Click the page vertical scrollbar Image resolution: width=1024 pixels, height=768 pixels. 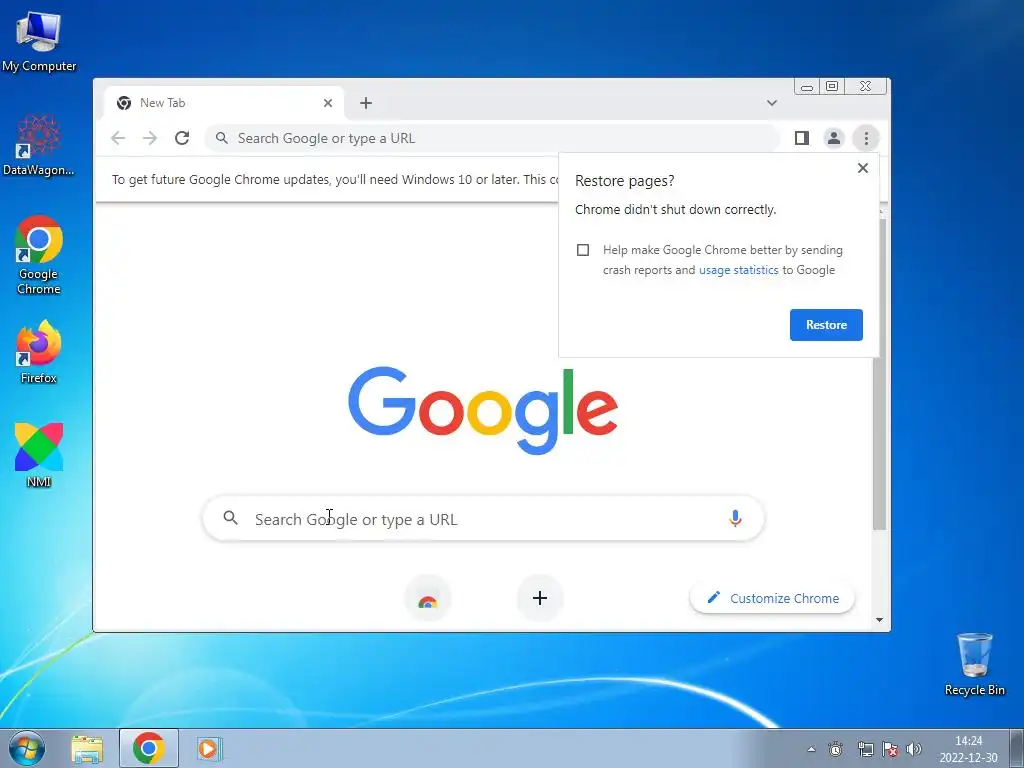click(880, 372)
